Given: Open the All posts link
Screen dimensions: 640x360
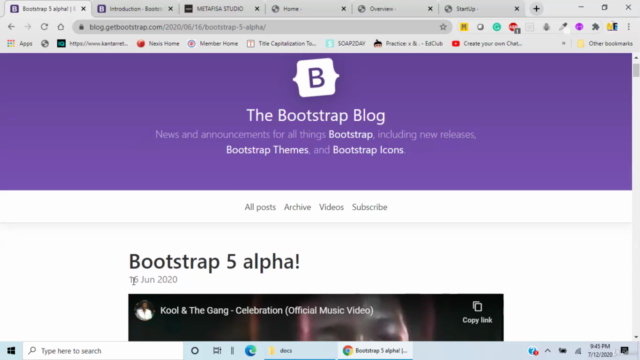Looking at the screenshot, I should (260, 207).
